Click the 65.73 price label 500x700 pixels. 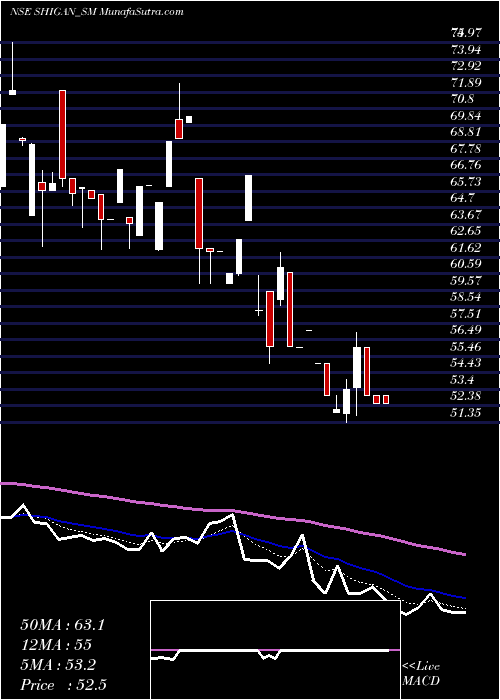(466, 181)
